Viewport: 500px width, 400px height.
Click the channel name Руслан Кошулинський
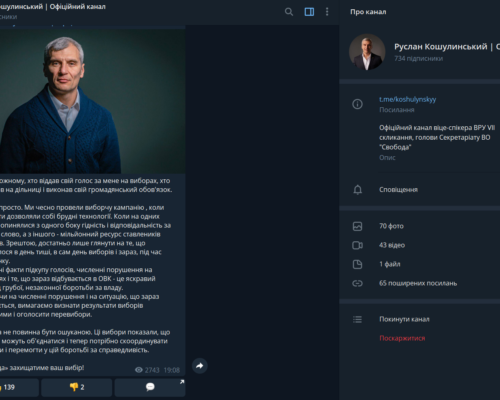tap(447, 47)
